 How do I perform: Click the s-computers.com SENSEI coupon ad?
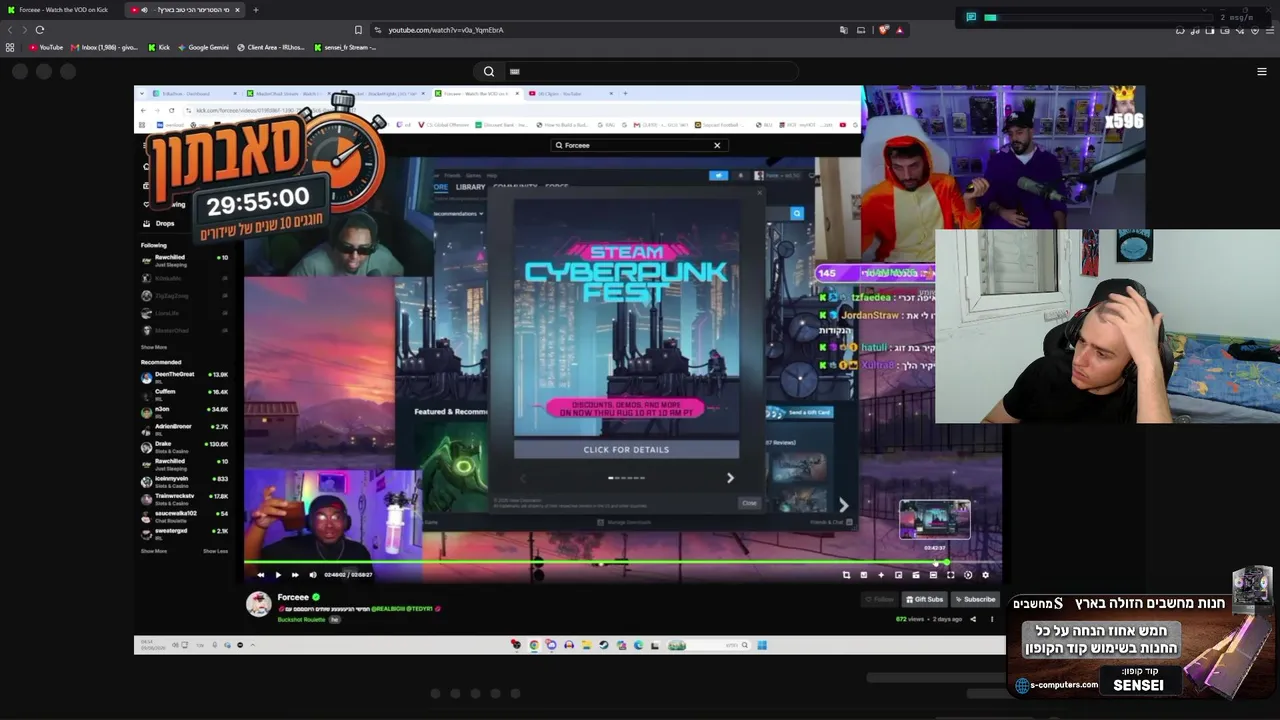point(1142,644)
